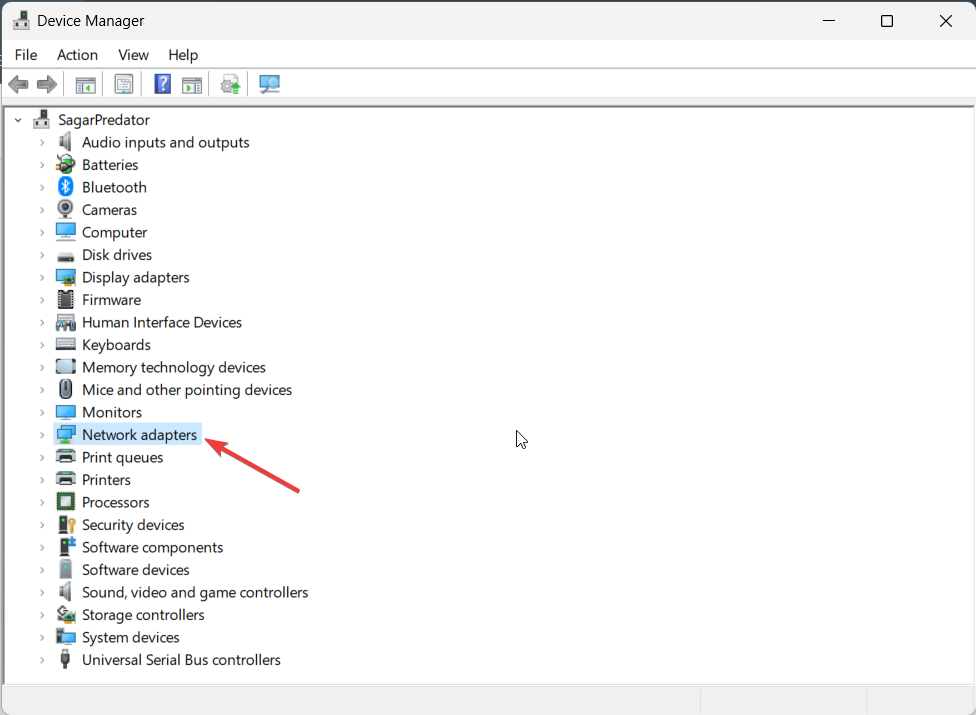Select the Printers label
Screen dimensions: 976x715
click(106, 480)
